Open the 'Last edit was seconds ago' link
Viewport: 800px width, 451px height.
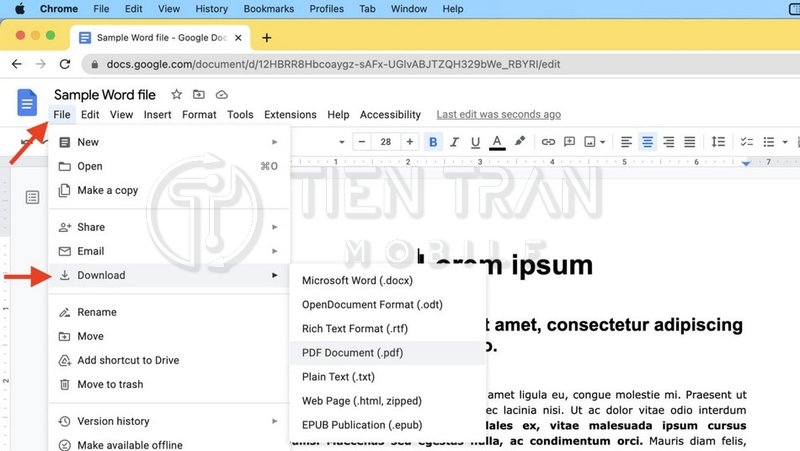[498, 115]
